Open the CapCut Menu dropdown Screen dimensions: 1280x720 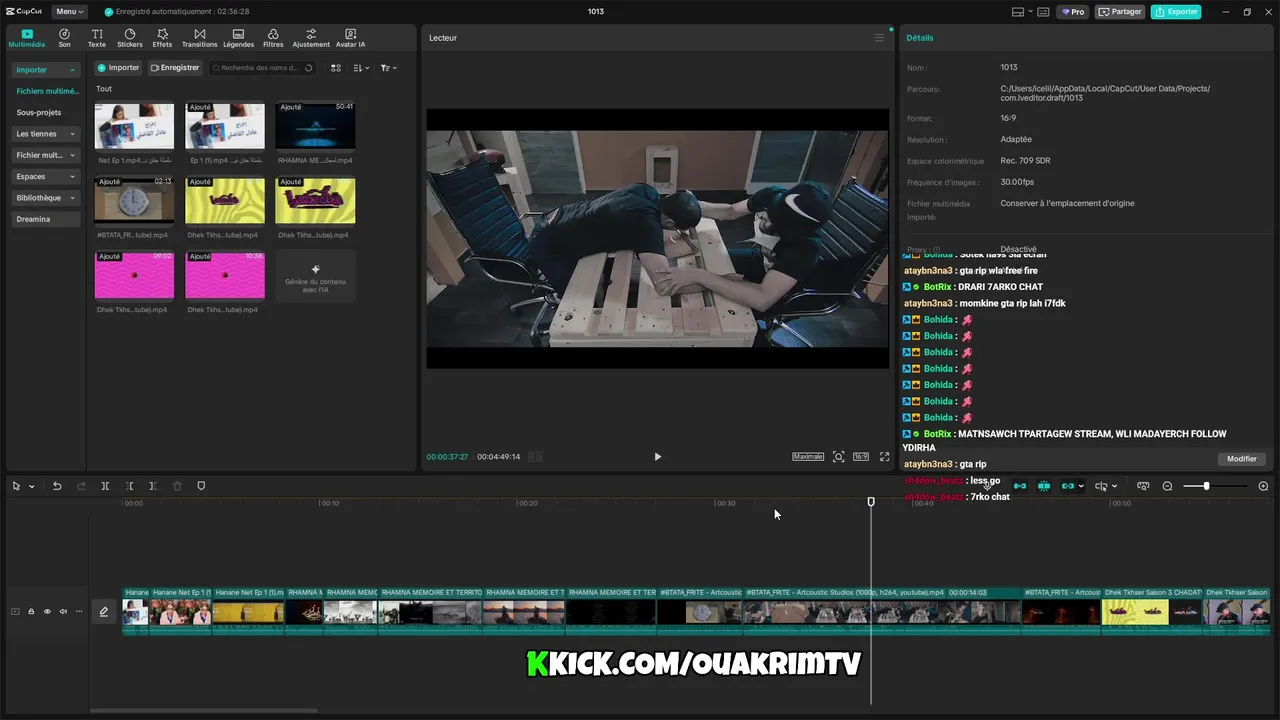[69, 12]
